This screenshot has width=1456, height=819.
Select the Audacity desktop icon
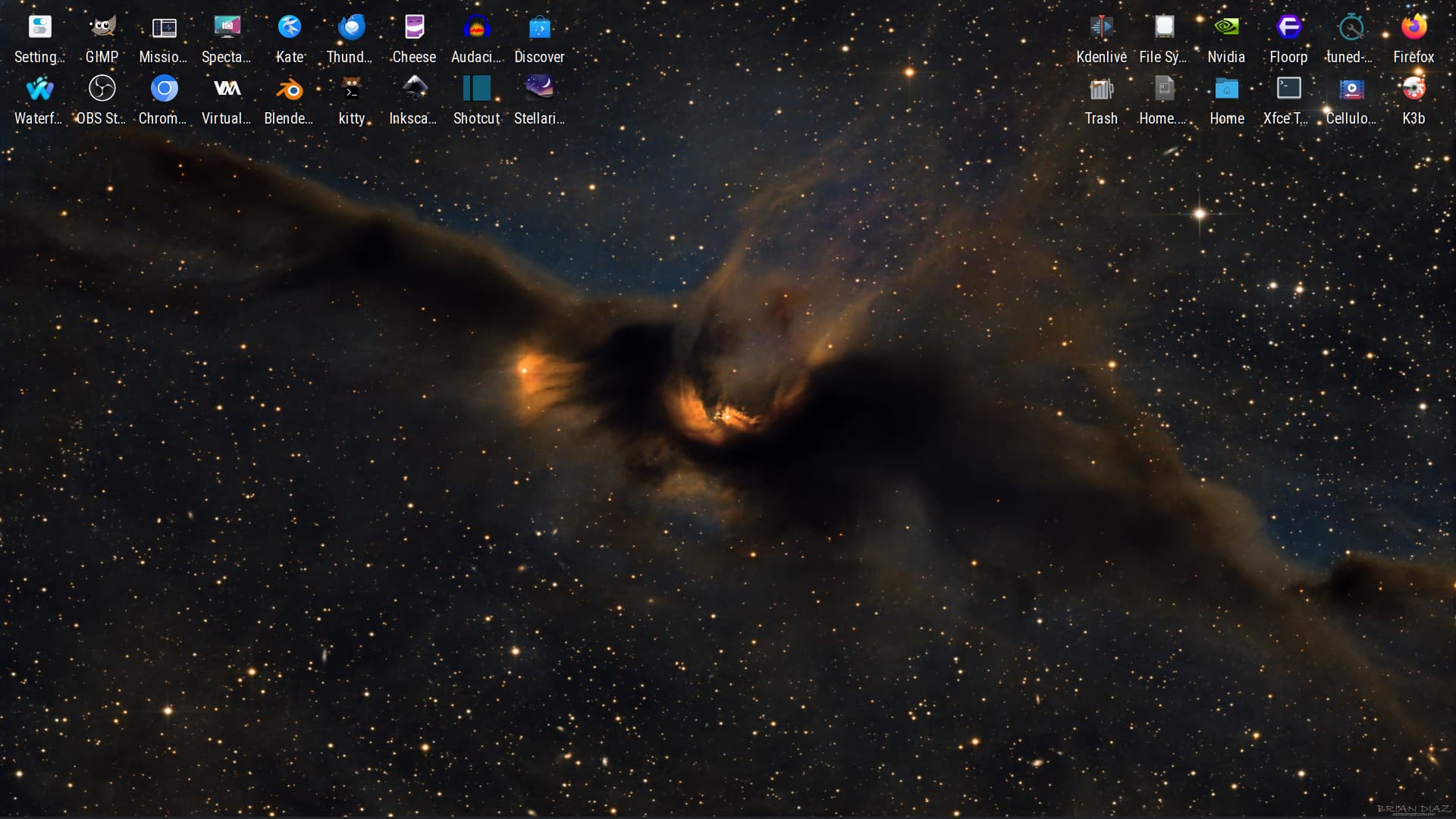[x=476, y=28]
